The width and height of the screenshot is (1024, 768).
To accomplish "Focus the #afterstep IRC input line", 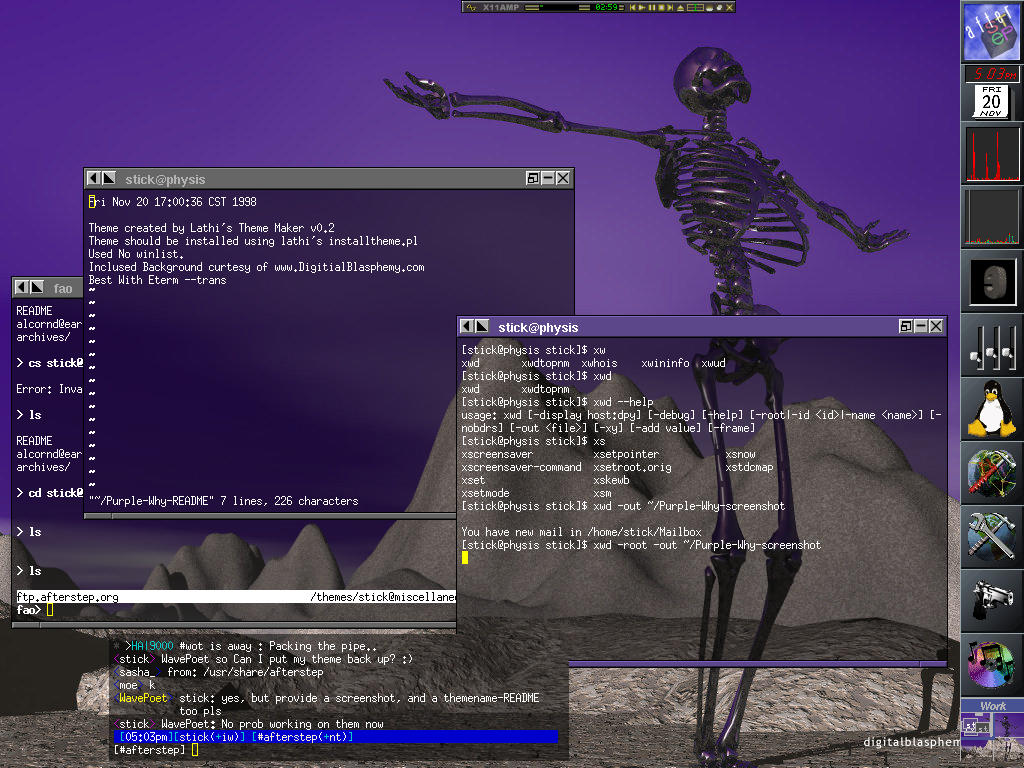I will 300,750.
